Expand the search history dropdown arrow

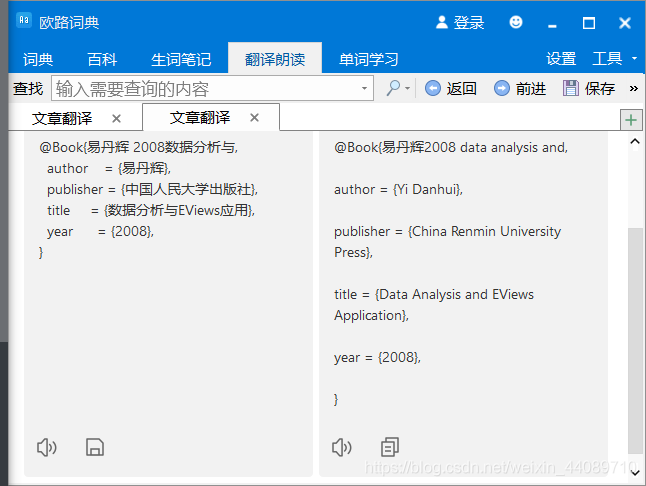coord(364,88)
